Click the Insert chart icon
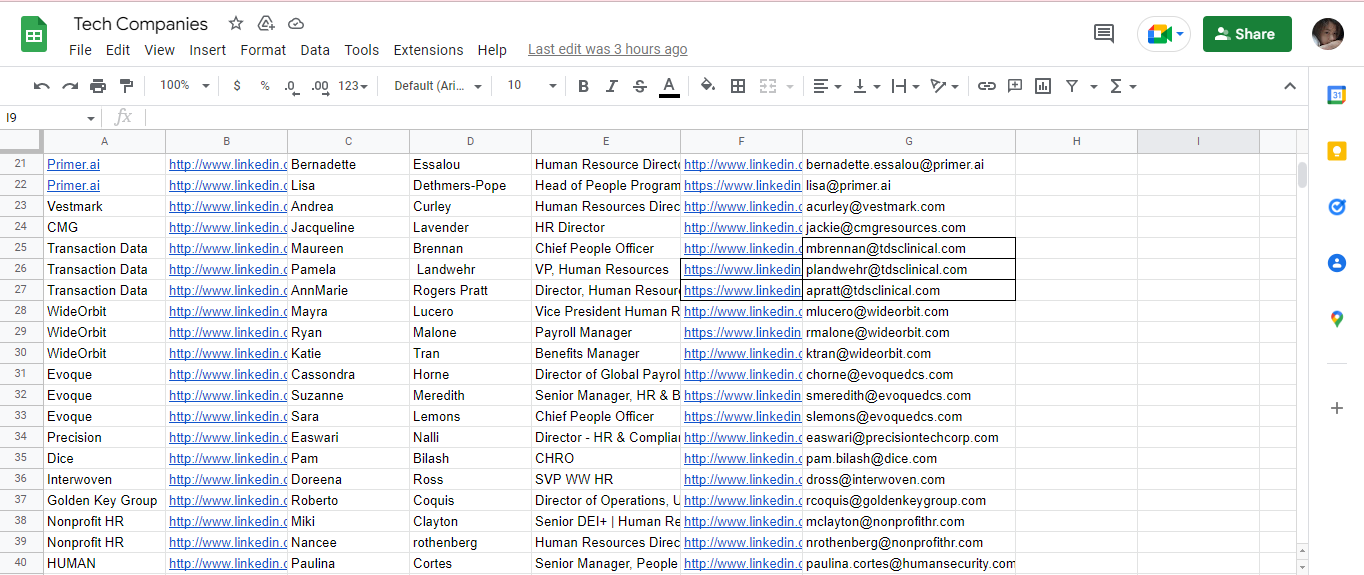Viewport: 1364px width, 575px height. (x=1043, y=86)
